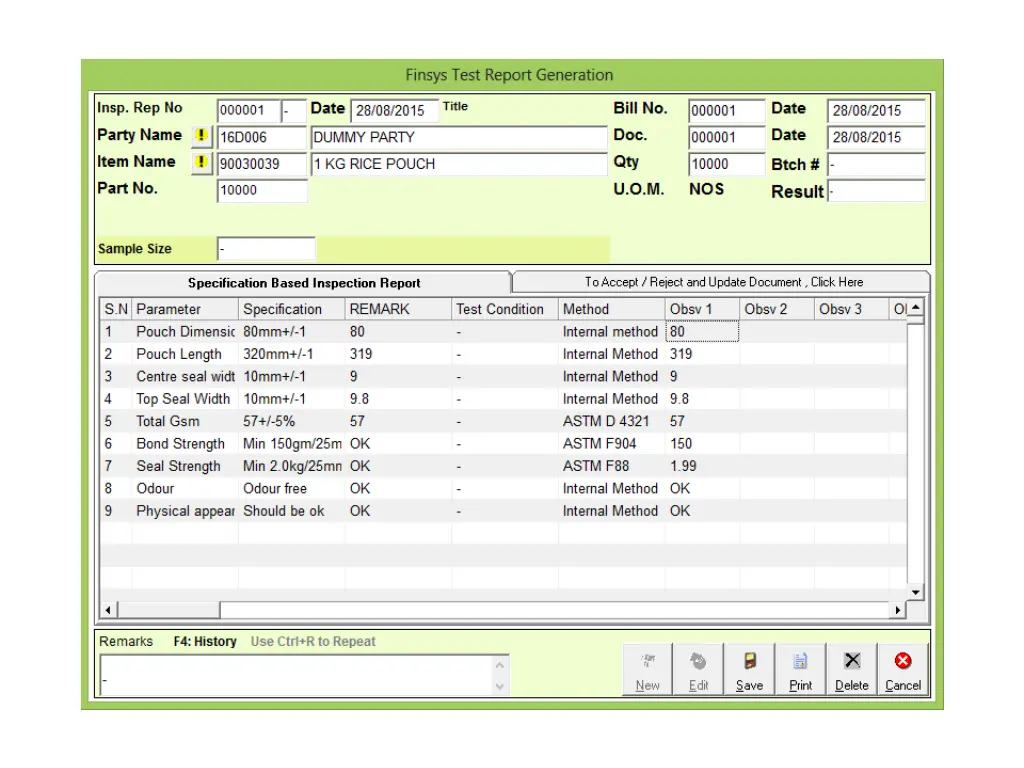This screenshot has height=768, width=1024.
Task: Click the item code field 90030039
Action: click(x=261, y=164)
